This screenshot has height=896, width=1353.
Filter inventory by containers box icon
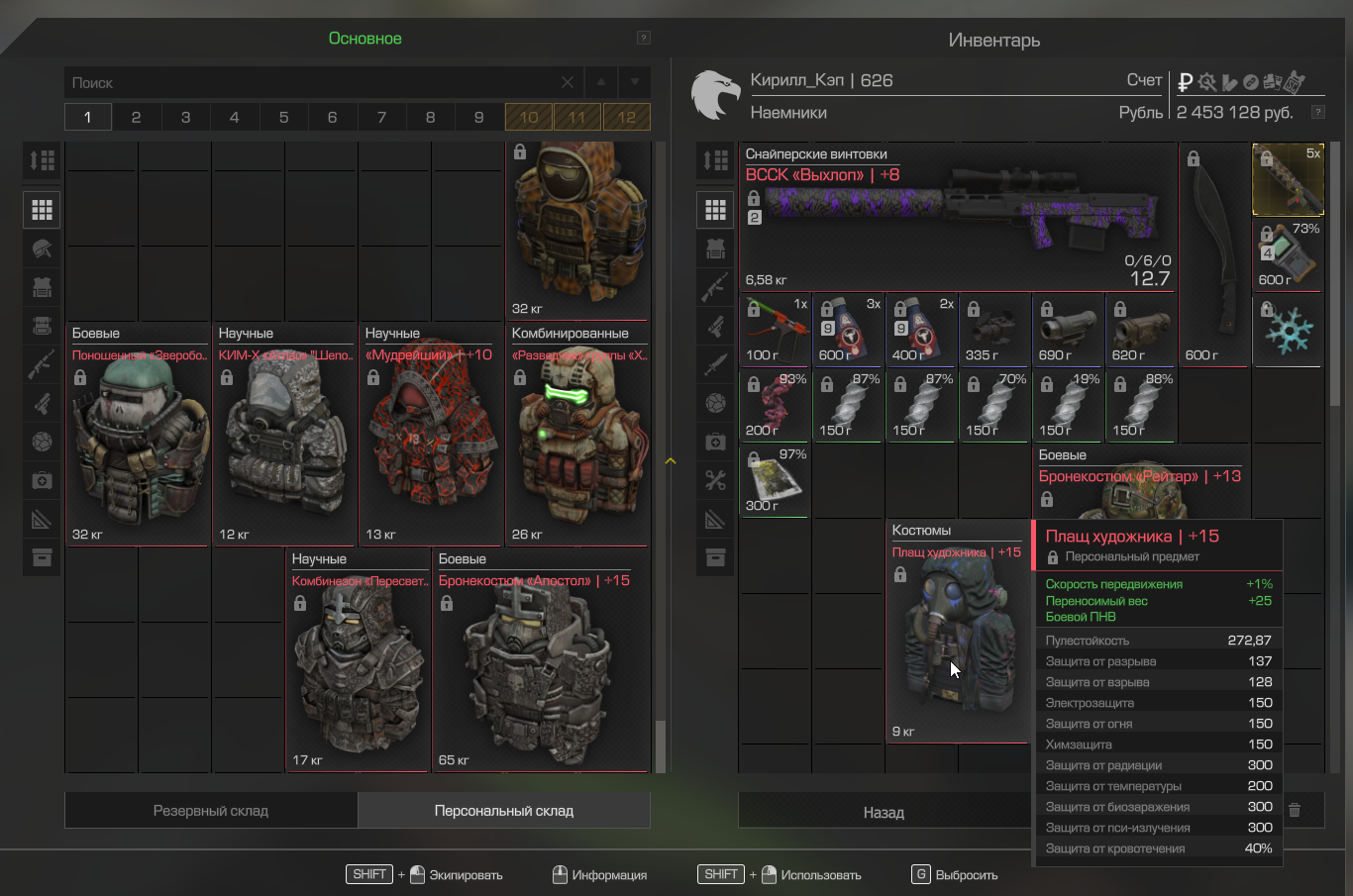[715, 557]
